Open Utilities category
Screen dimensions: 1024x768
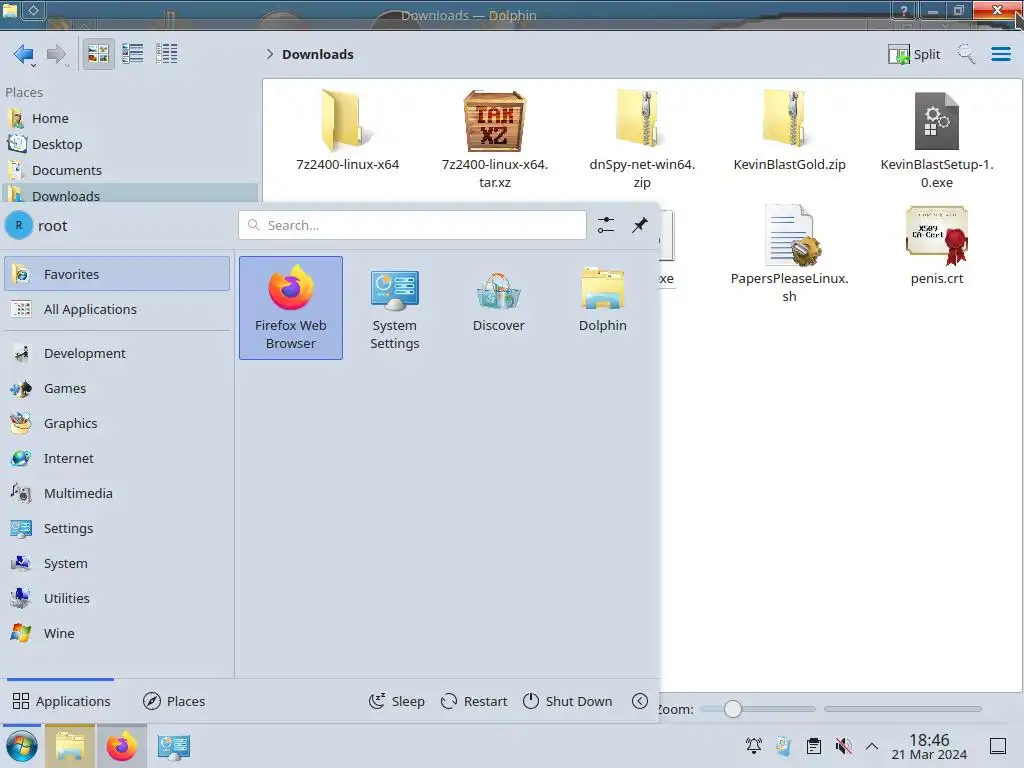pyautogui.click(x=117, y=598)
